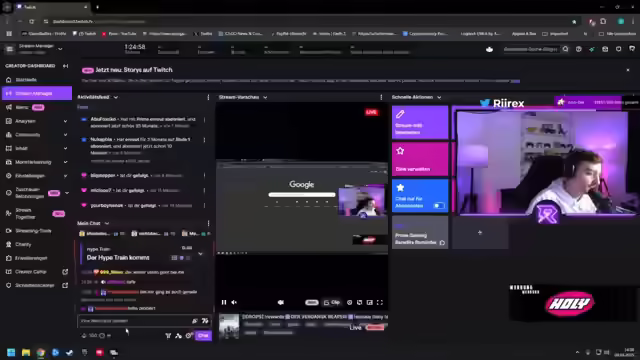Expand the Analysen sidebar section
This screenshot has height=360, width=640.
pyautogui.click(x=65, y=121)
